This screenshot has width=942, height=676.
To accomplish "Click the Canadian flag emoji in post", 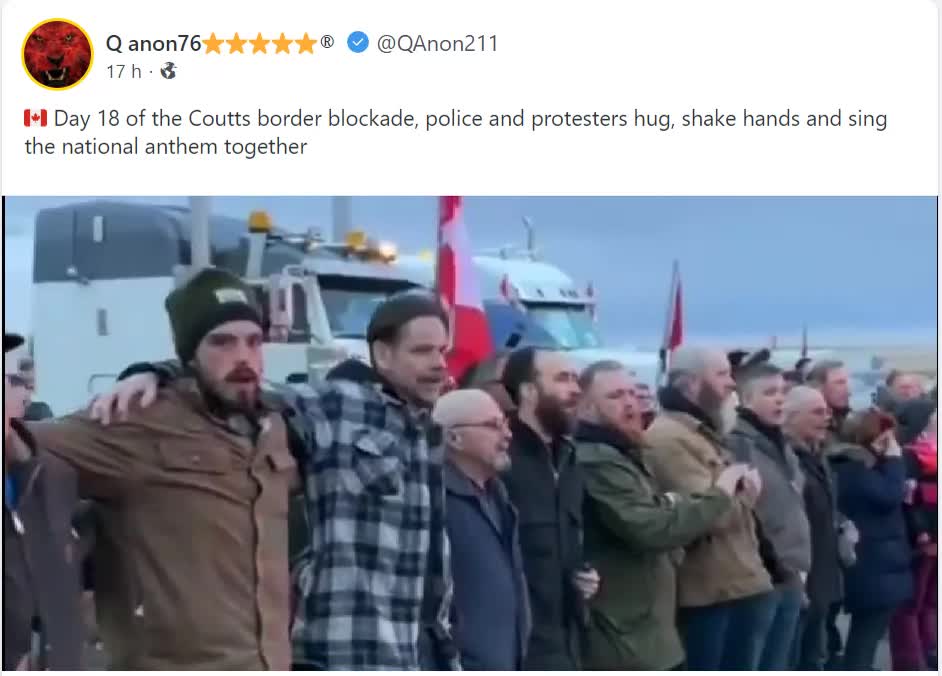I will (35, 118).
